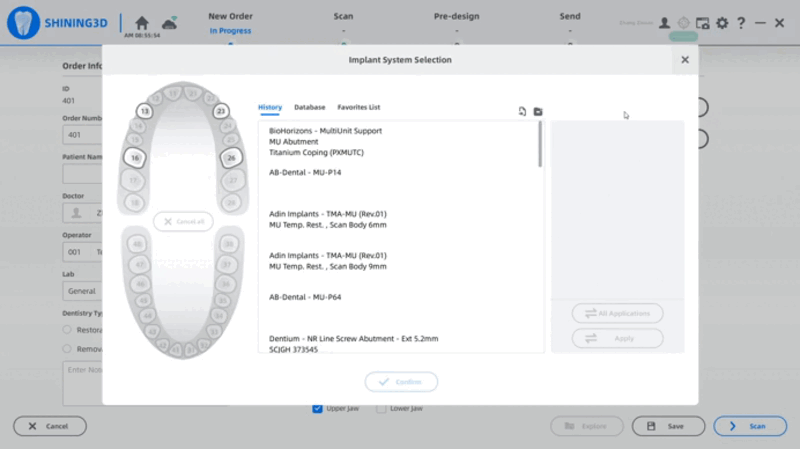The image size is (800, 449).
Task: Click the Cancel all button
Action: (x=183, y=221)
